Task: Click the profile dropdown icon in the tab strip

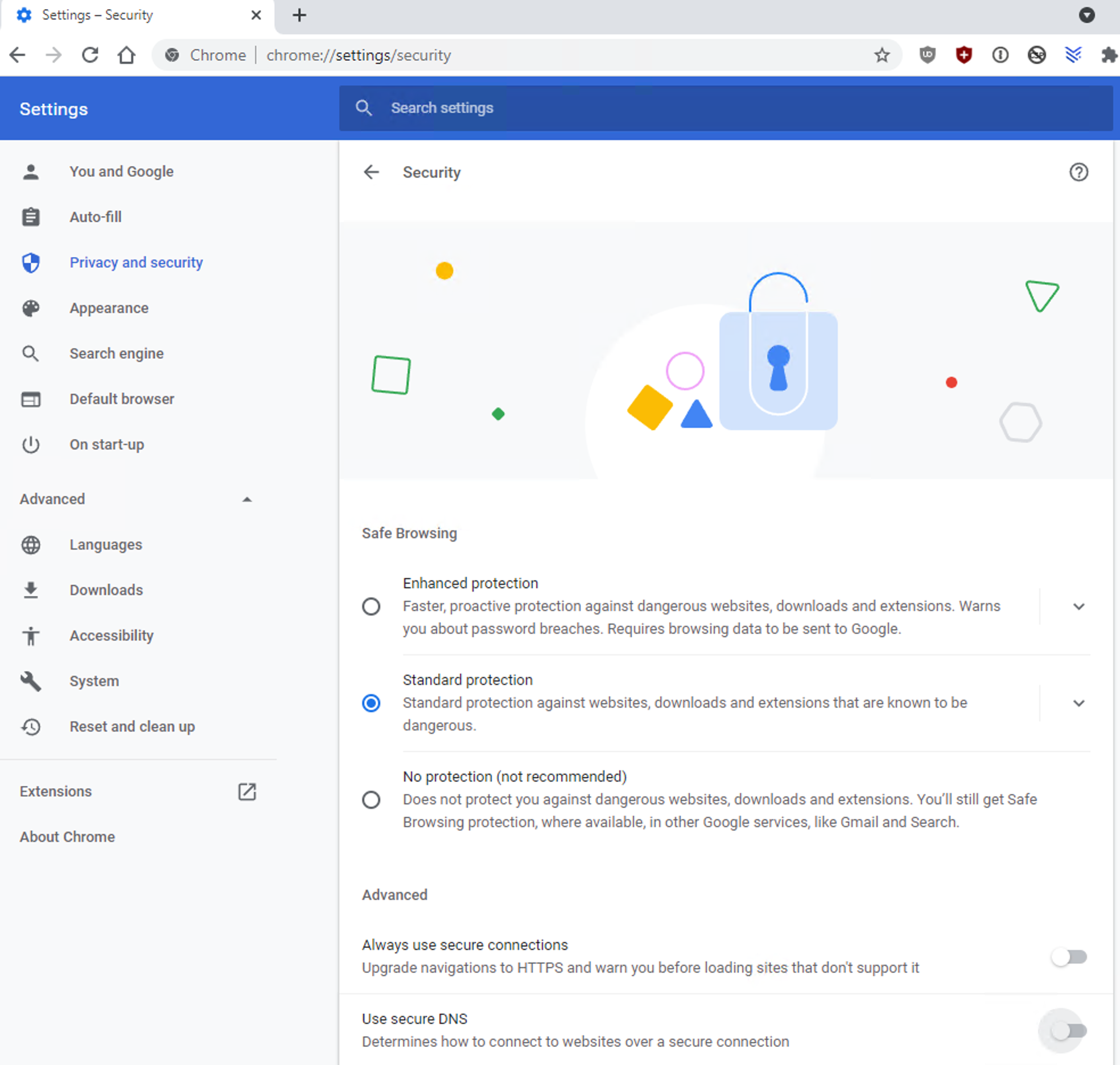Action: [1087, 15]
